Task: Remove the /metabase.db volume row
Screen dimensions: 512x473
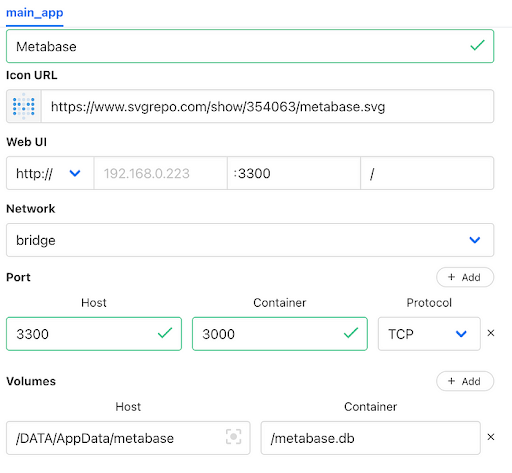Action: pos(491,437)
